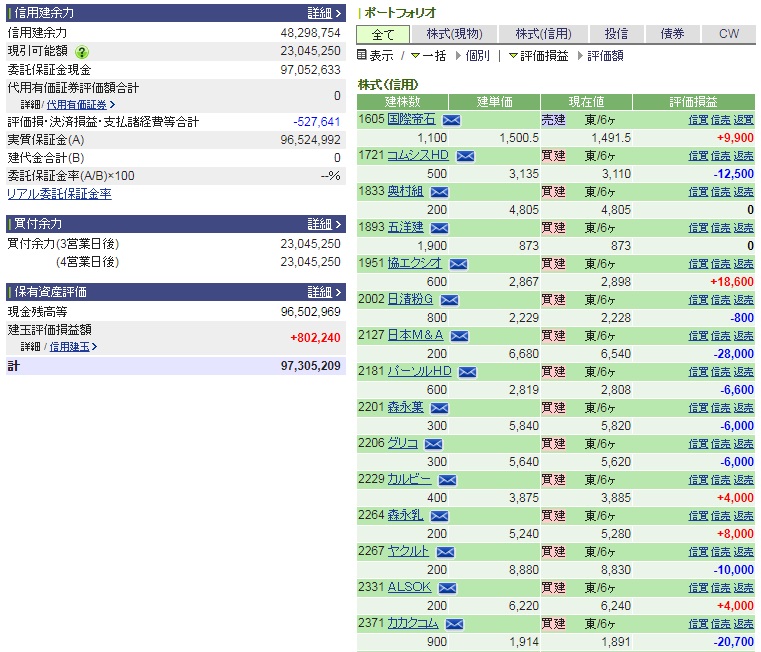Switch to the CW tab
The width and height of the screenshot is (761, 652).
click(728, 34)
